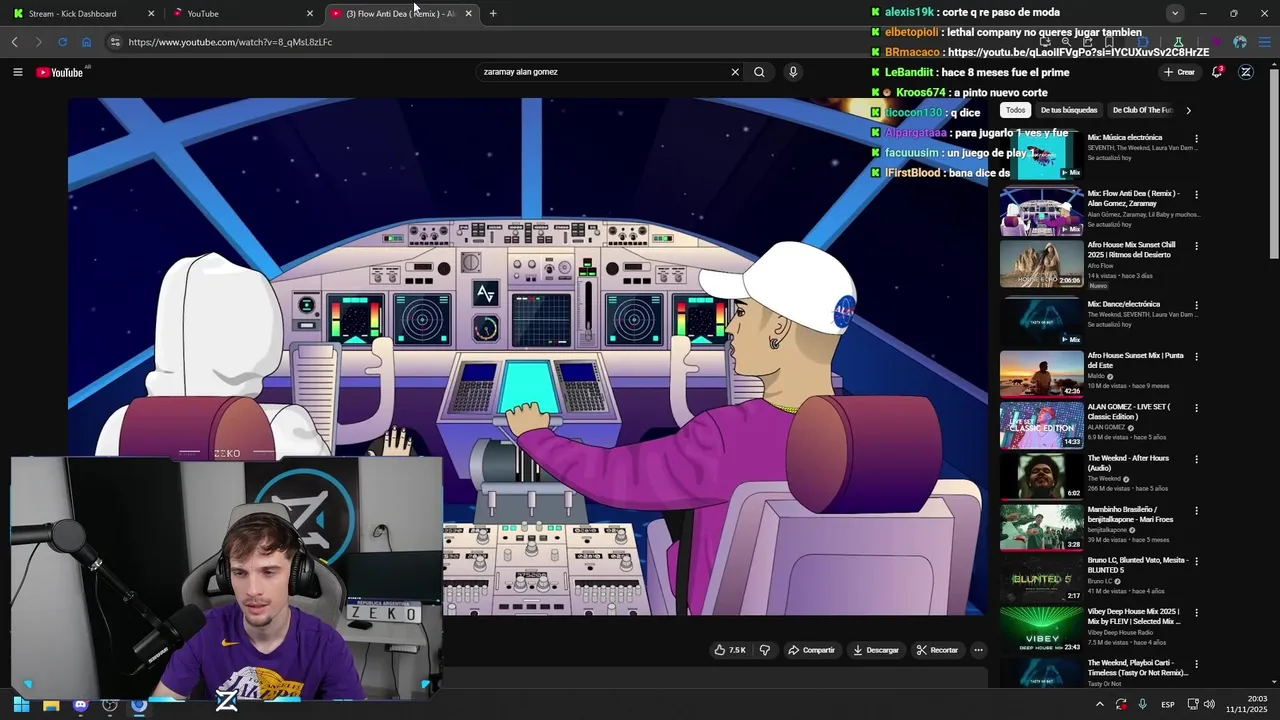Screen dimensions: 1280x720
Task: Select the Todos filter chip
Action: click(1016, 110)
